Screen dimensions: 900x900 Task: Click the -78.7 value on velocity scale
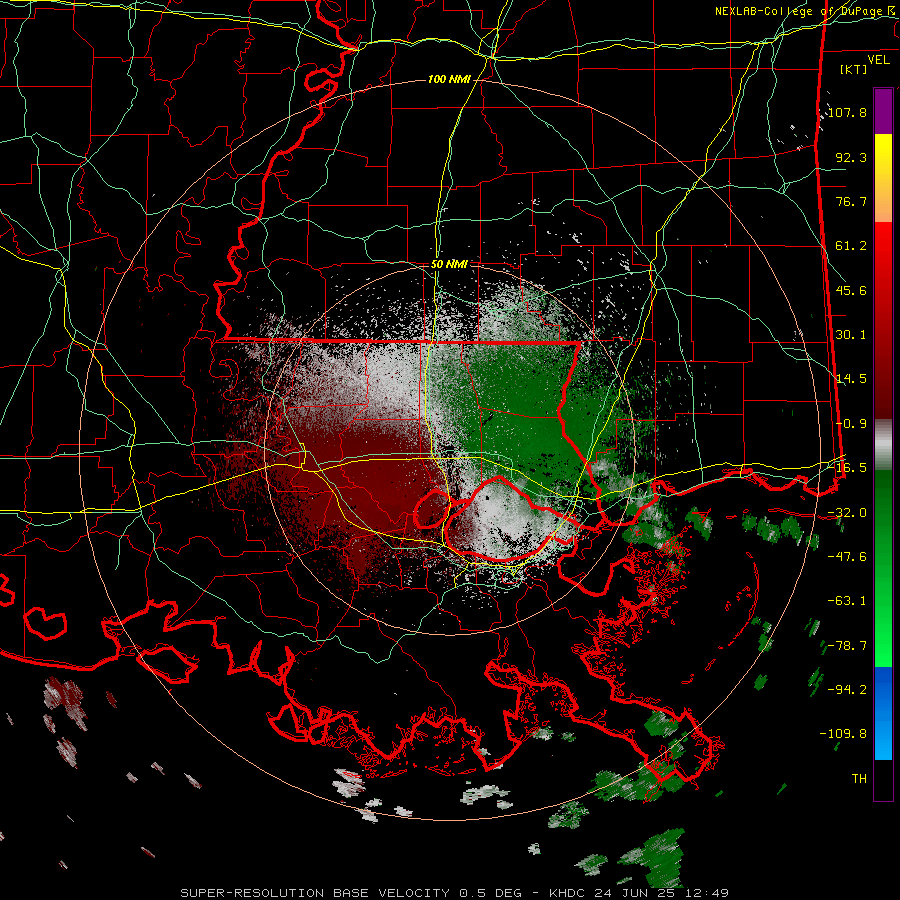[x=847, y=646]
